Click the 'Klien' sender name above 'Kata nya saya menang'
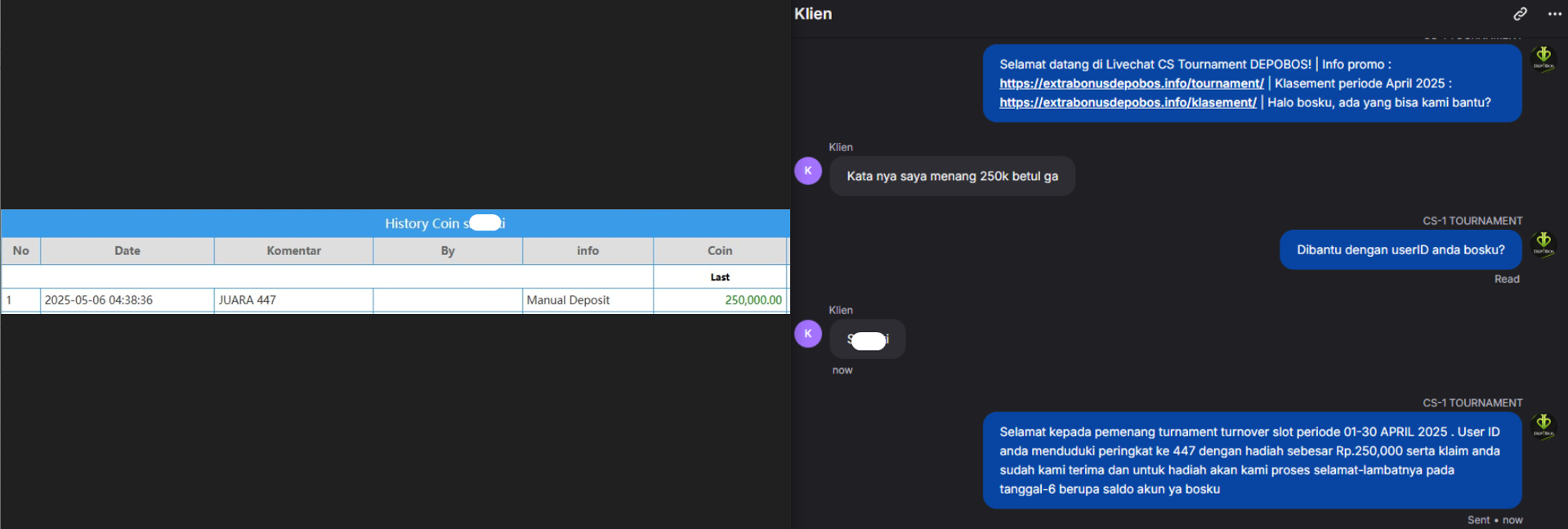Screen dimensions: 1568x529 pyautogui.click(x=841, y=147)
